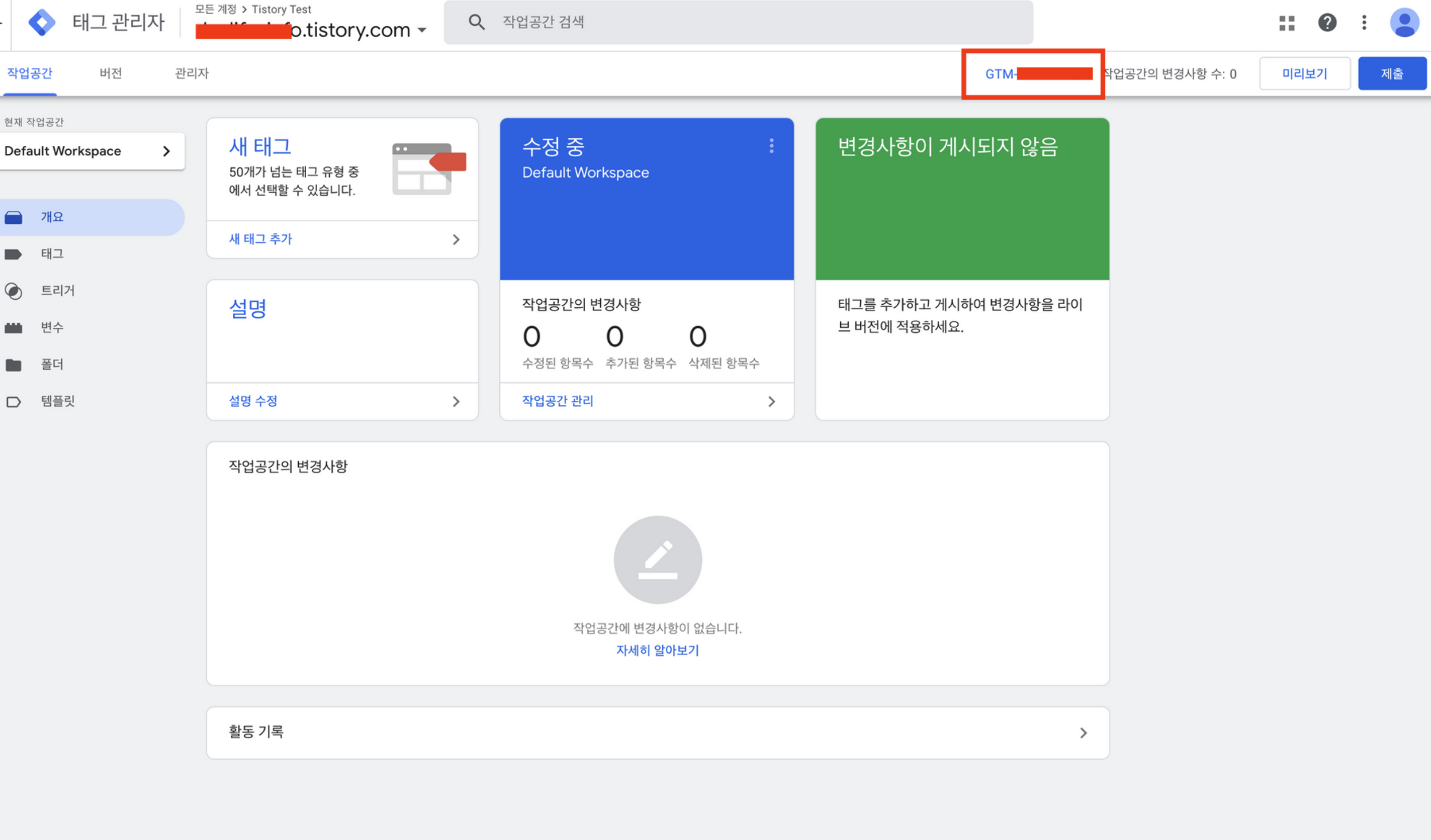Open 템플릿 (Templates) in the sidebar
Image resolution: width=1431 pixels, height=840 pixels.
(57, 401)
